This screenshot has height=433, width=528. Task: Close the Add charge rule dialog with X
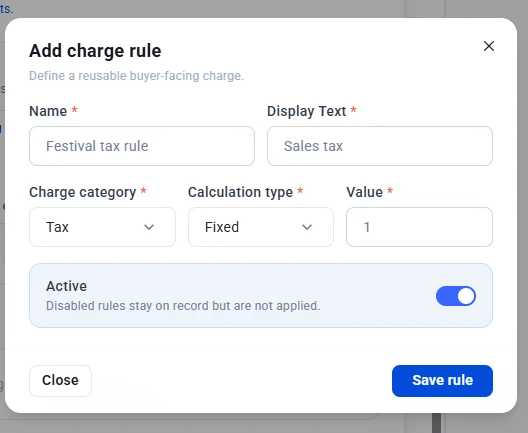[x=489, y=46]
